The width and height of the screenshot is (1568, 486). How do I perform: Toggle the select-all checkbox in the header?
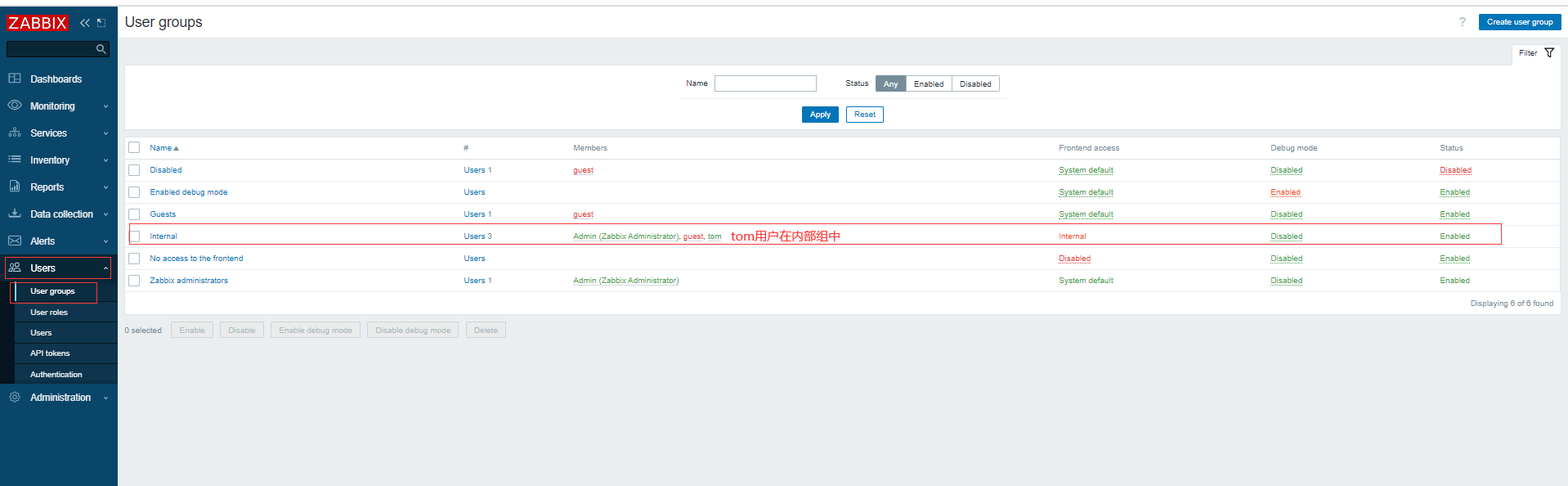134,148
